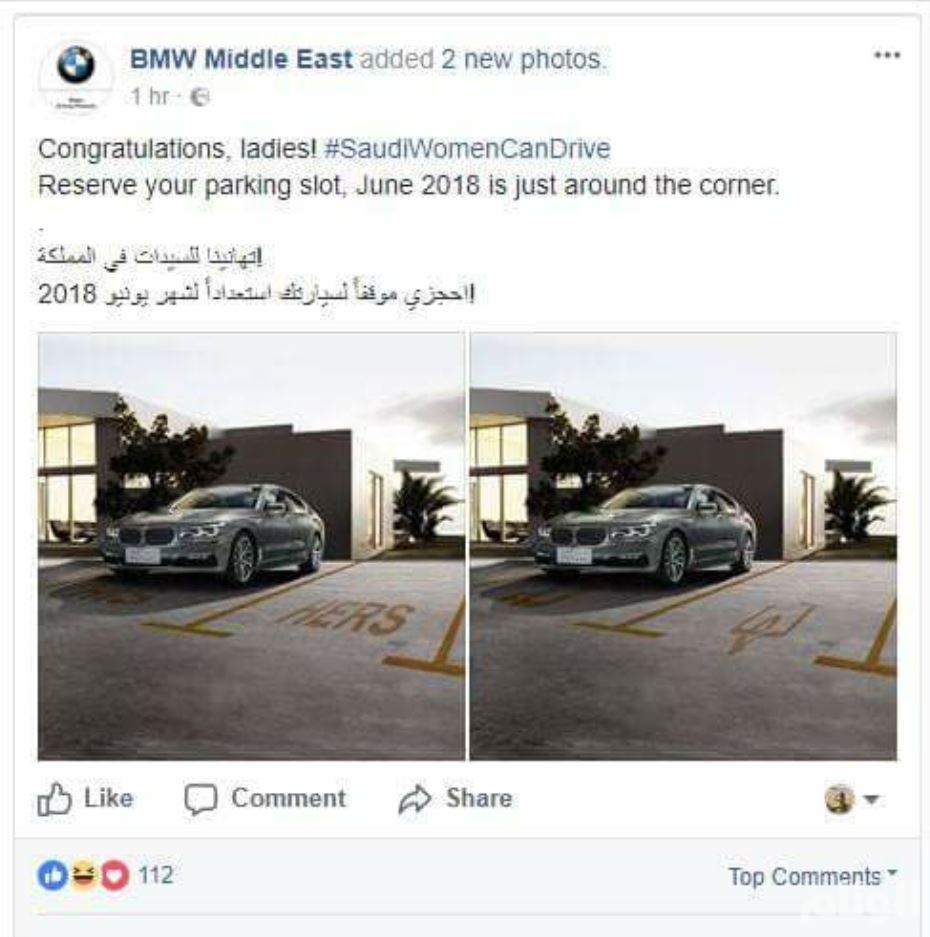Open the HERS parking slot photo
The image size is (930, 937).
251,546
